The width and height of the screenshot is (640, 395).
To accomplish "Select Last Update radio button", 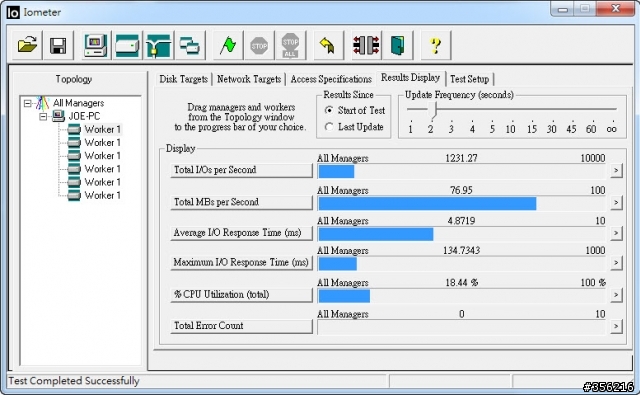I will (329, 127).
